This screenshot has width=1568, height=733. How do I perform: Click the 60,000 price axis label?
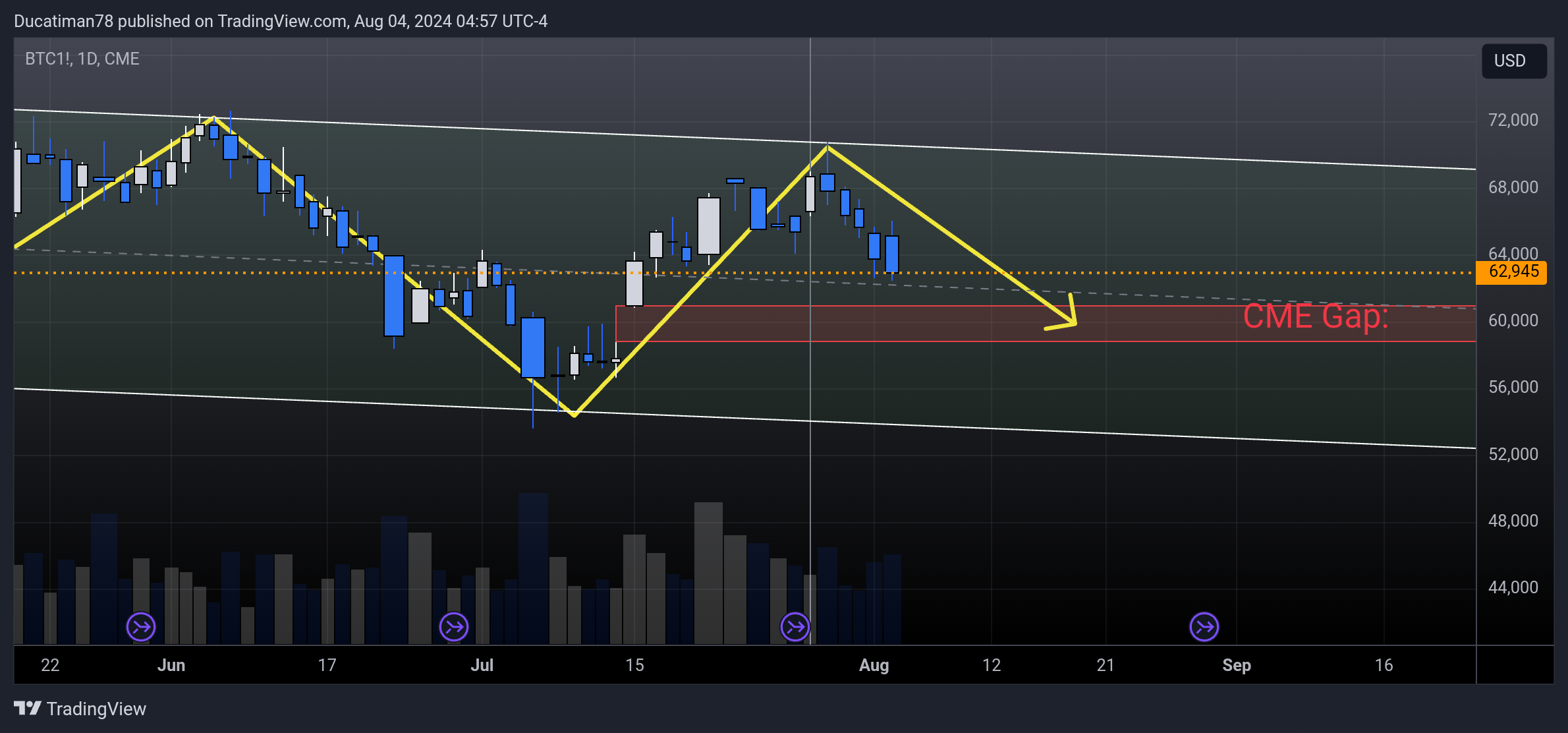coord(1513,320)
